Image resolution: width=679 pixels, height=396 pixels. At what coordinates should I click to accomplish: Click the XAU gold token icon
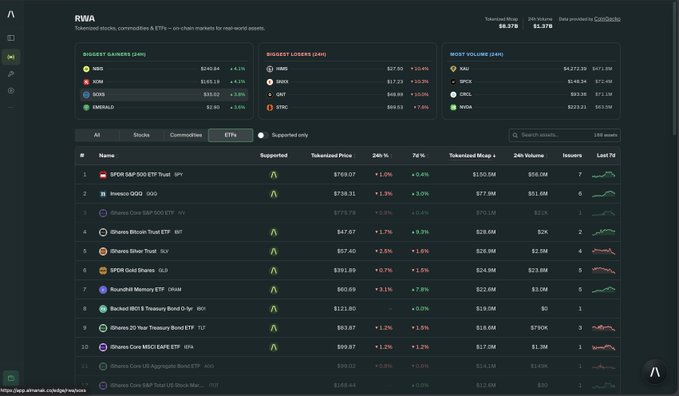(x=453, y=68)
